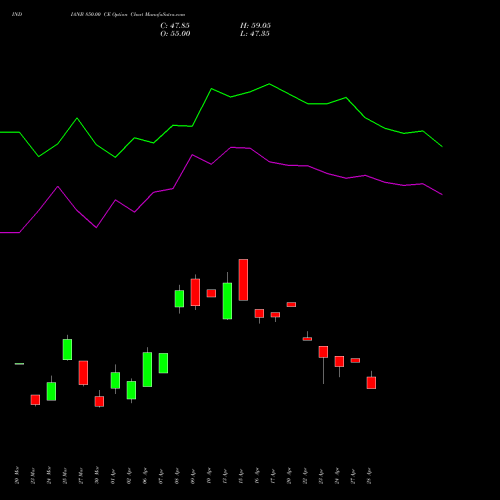Click the low value L: 47.35
The image size is (500, 500).
255,34
